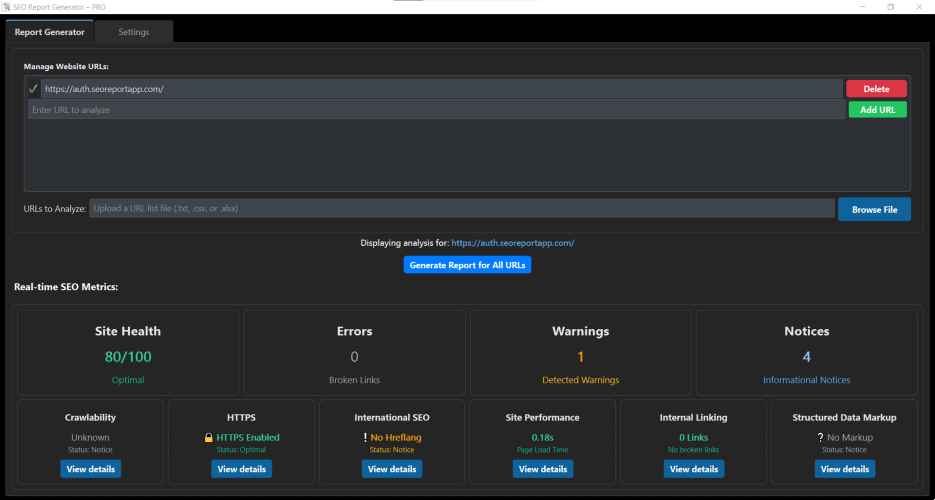This screenshot has height=500, width=935.
Task: Click the 'No broken links' text
Action: (693, 450)
